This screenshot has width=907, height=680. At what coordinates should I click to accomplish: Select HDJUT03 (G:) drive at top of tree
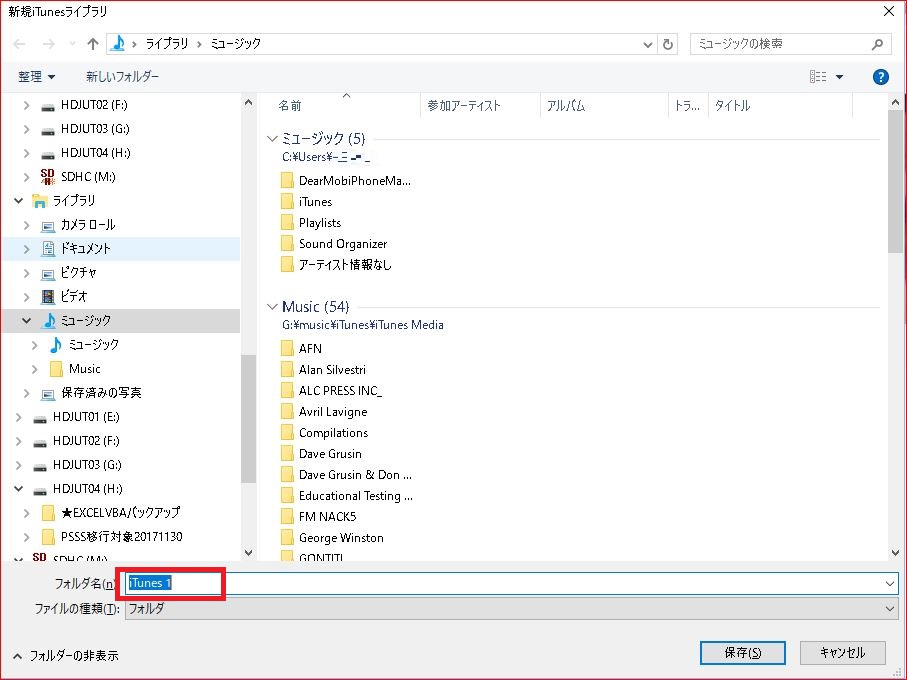[x=95, y=129]
